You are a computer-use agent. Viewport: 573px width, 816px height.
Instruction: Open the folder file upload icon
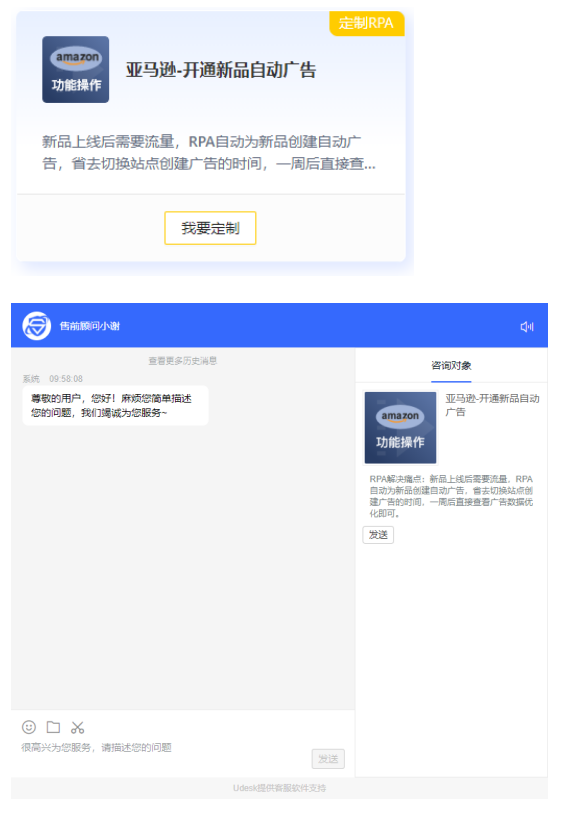coord(53,726)
